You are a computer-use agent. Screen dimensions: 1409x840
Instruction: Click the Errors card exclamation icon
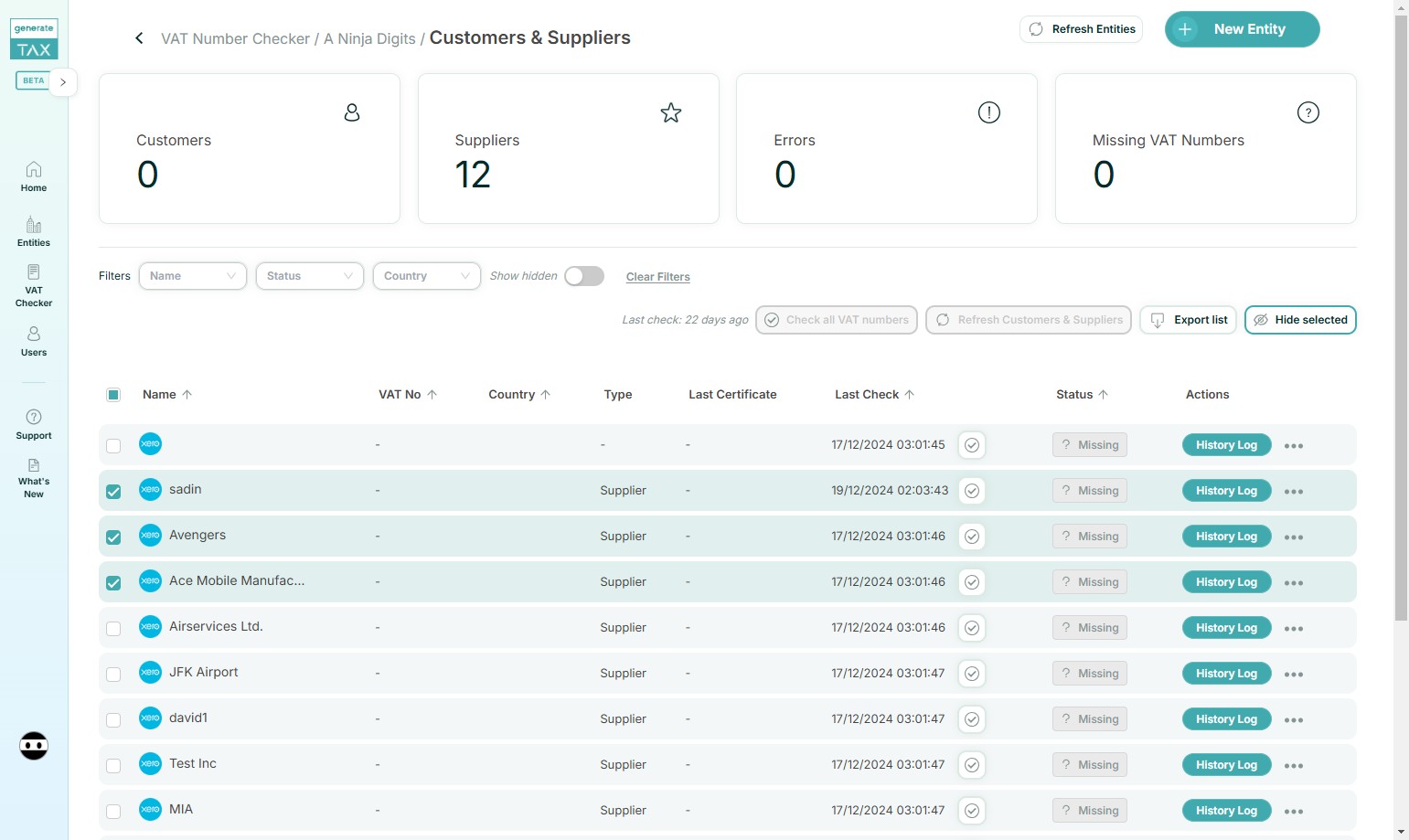coord(989,112)
